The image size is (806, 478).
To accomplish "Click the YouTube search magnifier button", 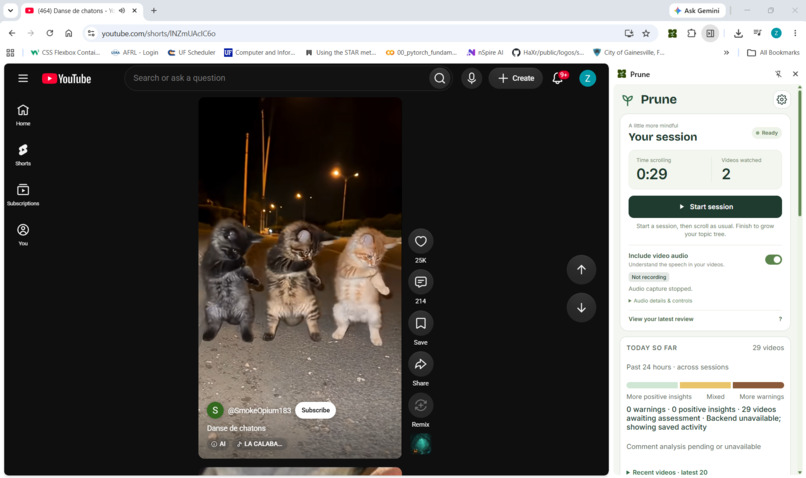I will [x=439, y=78].
